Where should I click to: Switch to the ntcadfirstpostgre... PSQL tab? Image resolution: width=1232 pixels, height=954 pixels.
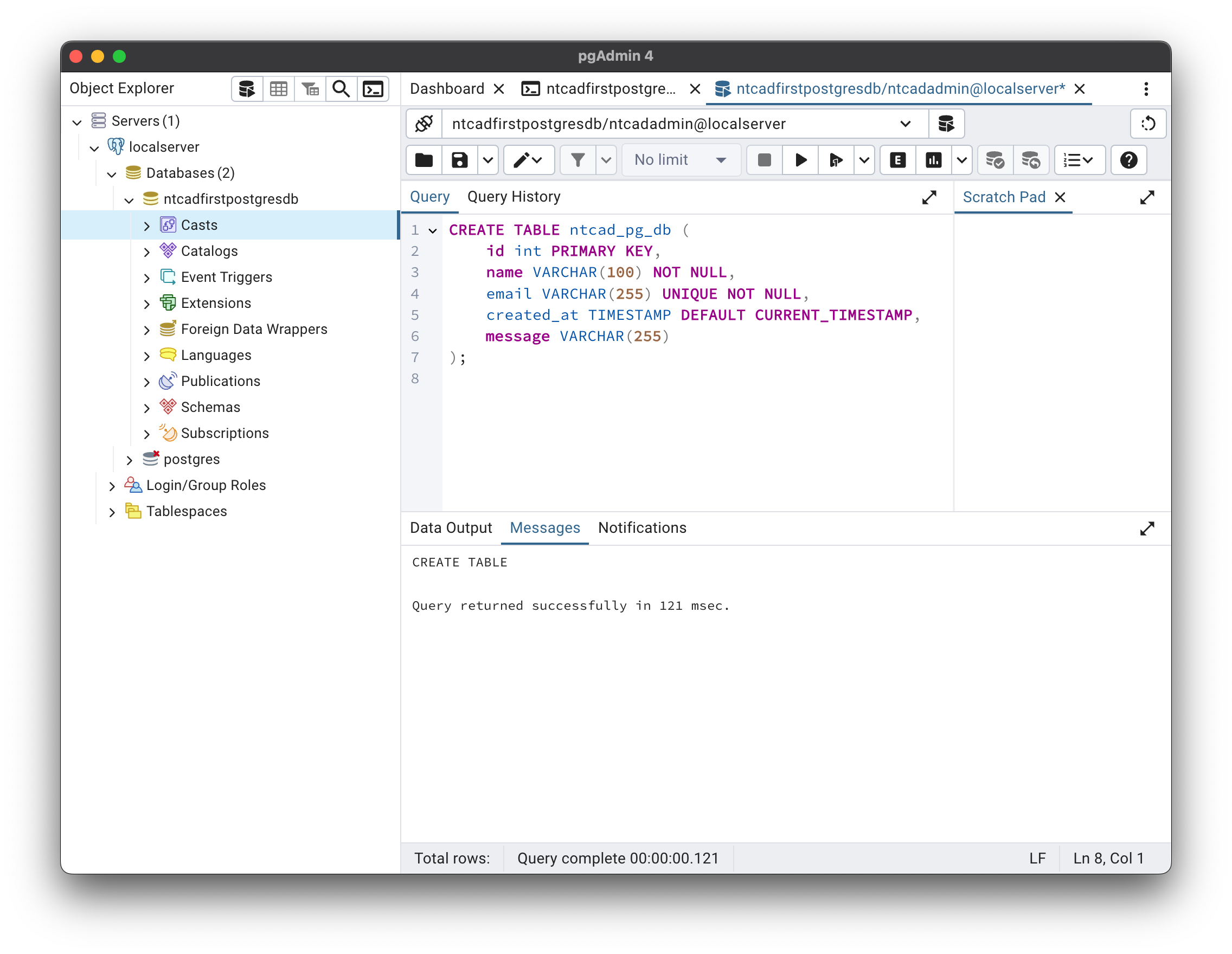(x=611, y=88)
